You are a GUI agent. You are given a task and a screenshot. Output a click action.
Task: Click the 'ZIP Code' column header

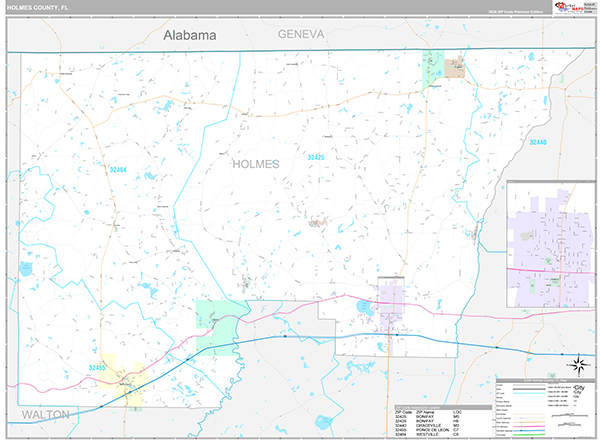(x=404, y=412)
